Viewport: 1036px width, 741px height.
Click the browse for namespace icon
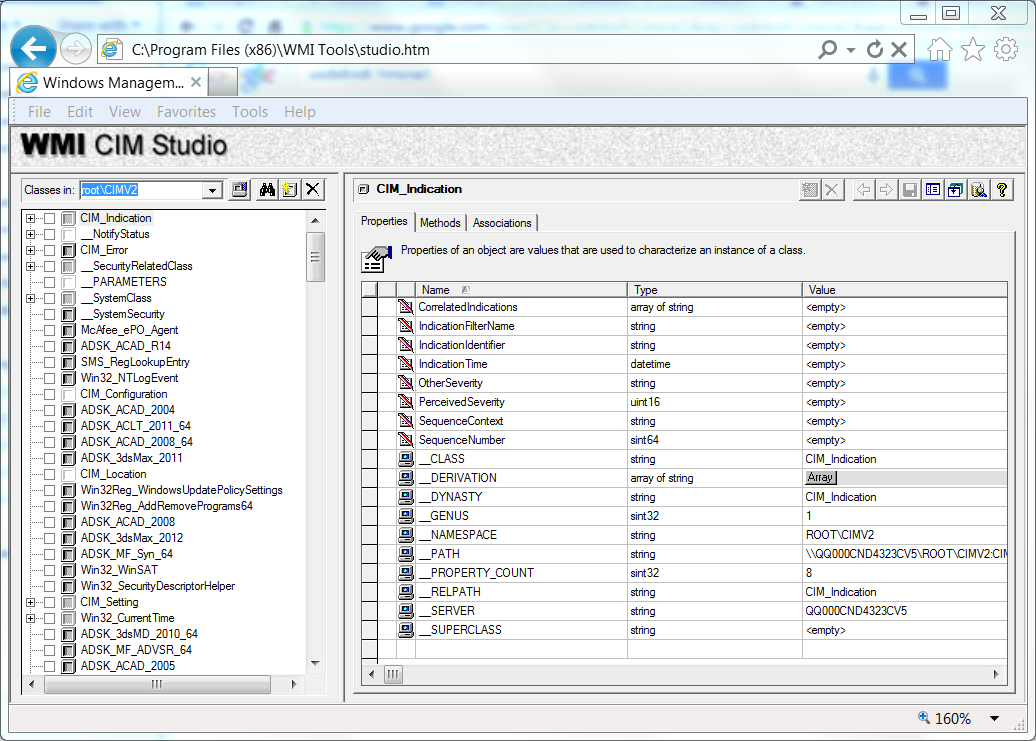pos(240,190)
